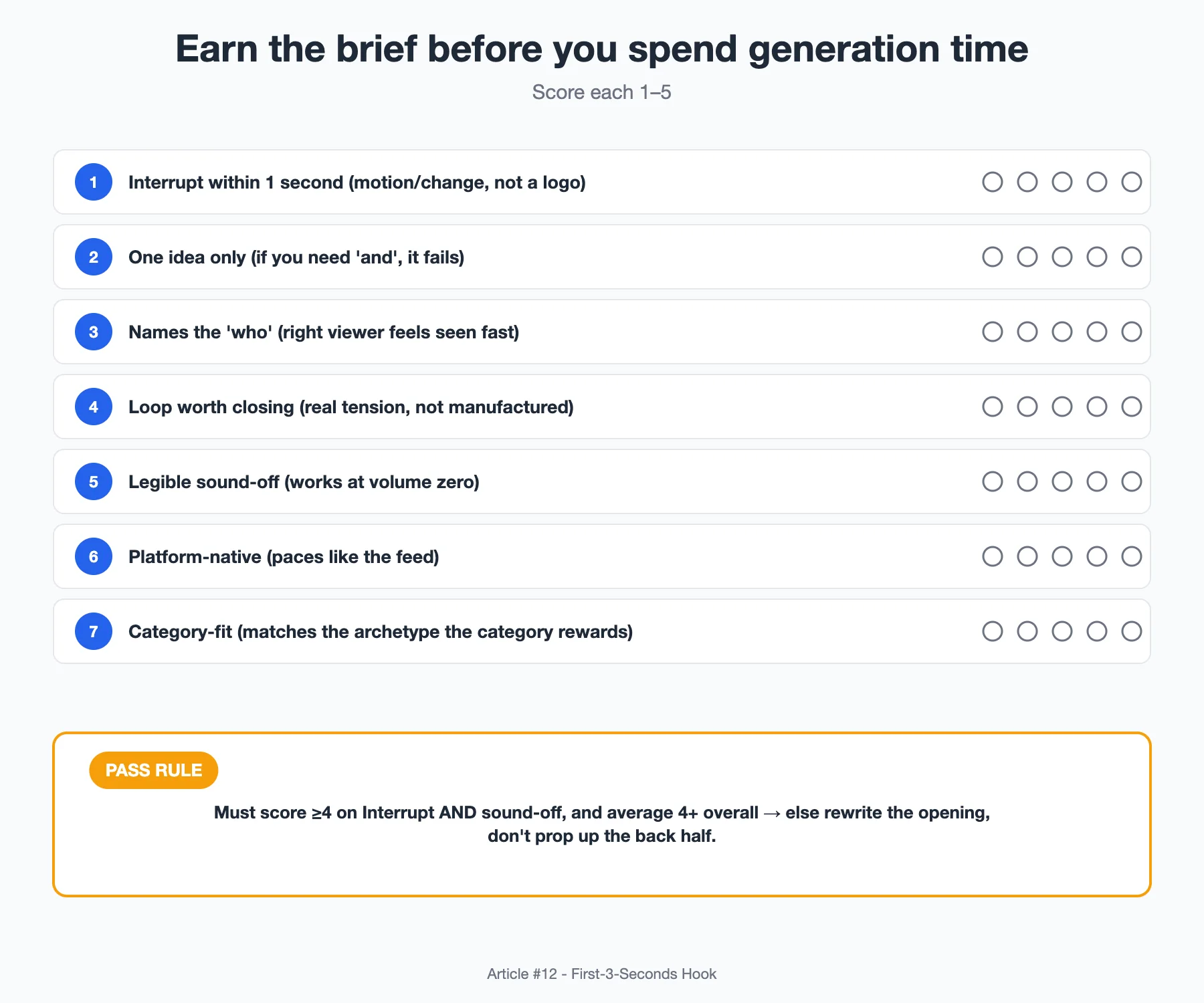Score Interrupt within 1 second as 5
This screenshot has height=1003, width=1204.
1132,182
